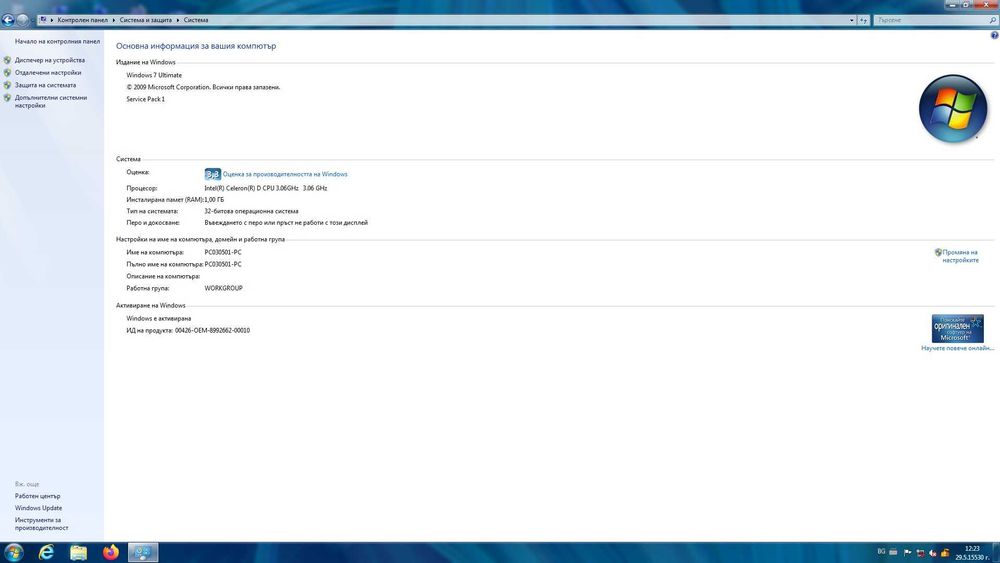Open 'Оценка за производителността на Windows' link

285,174
